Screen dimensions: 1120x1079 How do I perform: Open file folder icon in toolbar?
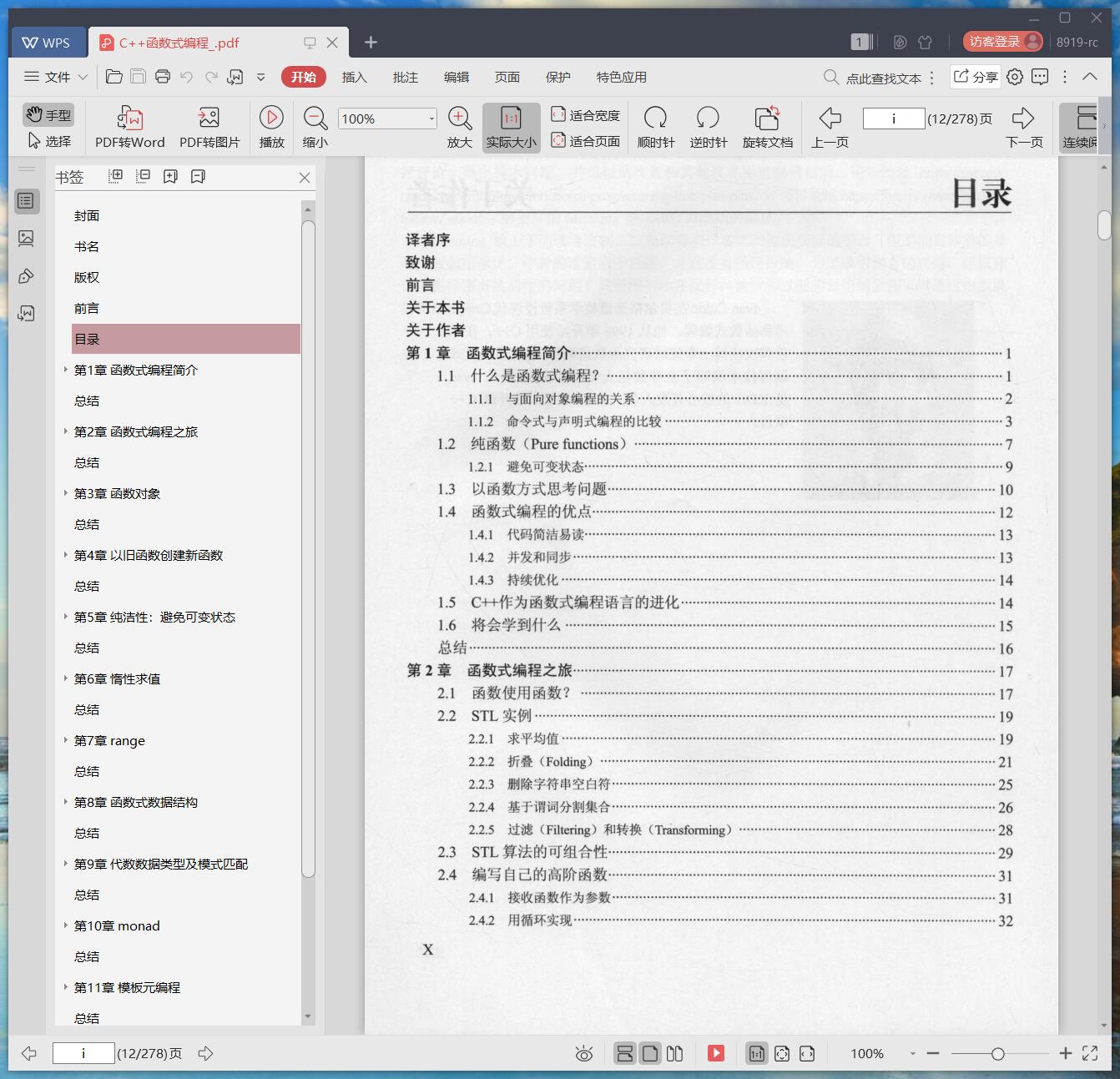pos(114,77)
